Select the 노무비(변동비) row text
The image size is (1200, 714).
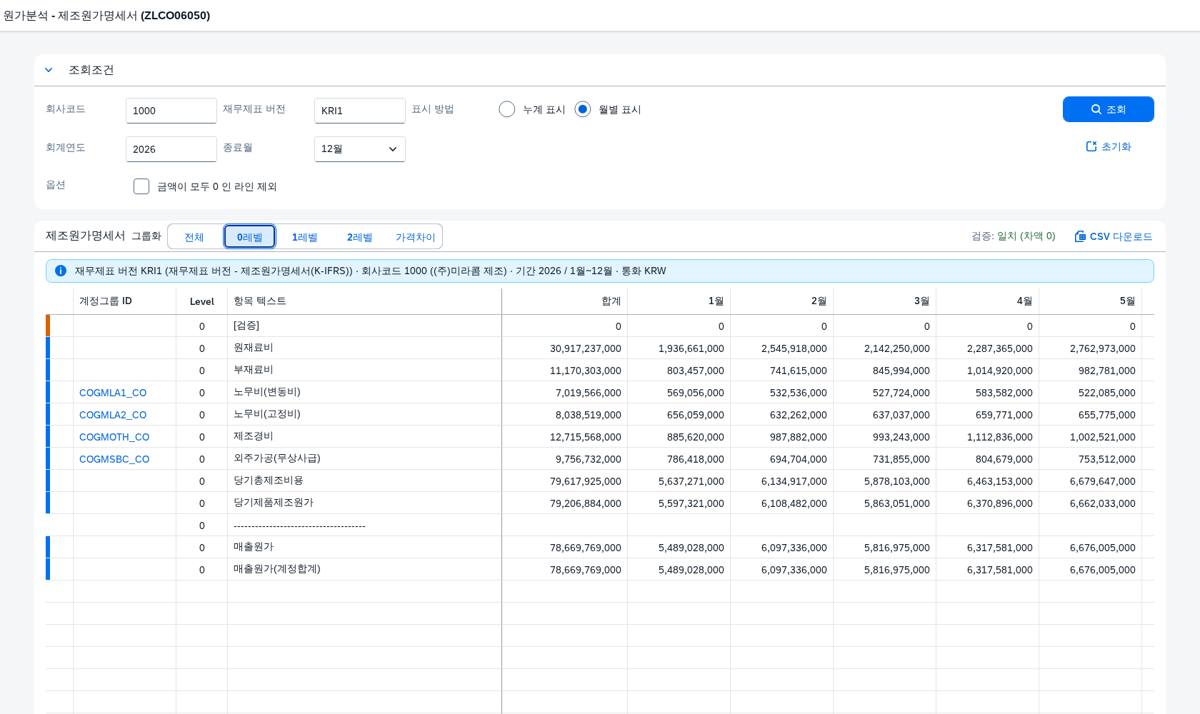(x=267, y=392)
